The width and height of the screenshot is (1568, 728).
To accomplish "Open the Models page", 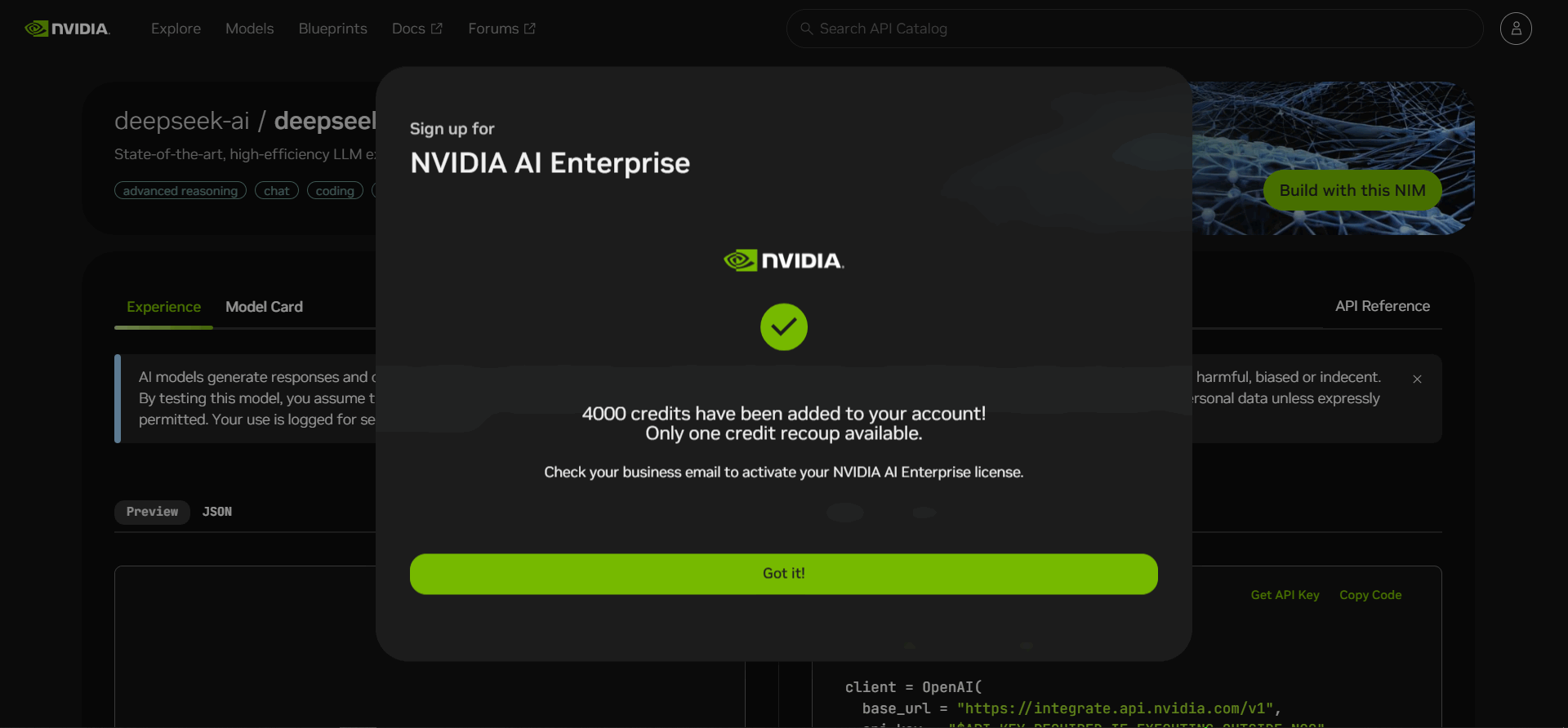I will tap(249, 29).
